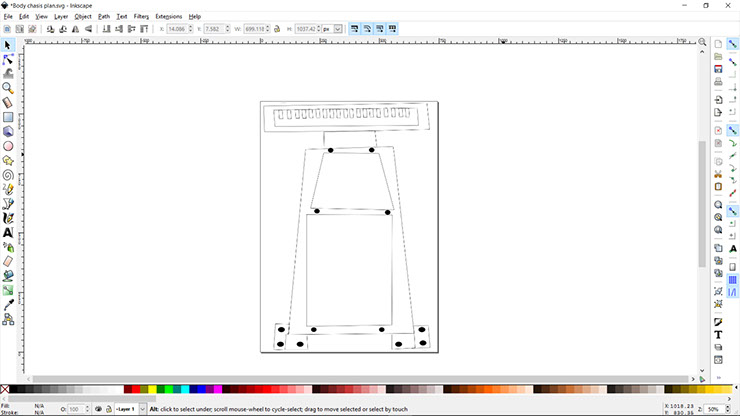The width and height of the screenshot is (740, 416).
Task: Toggle scale stroke width with object
Action: tap(354, 29)
